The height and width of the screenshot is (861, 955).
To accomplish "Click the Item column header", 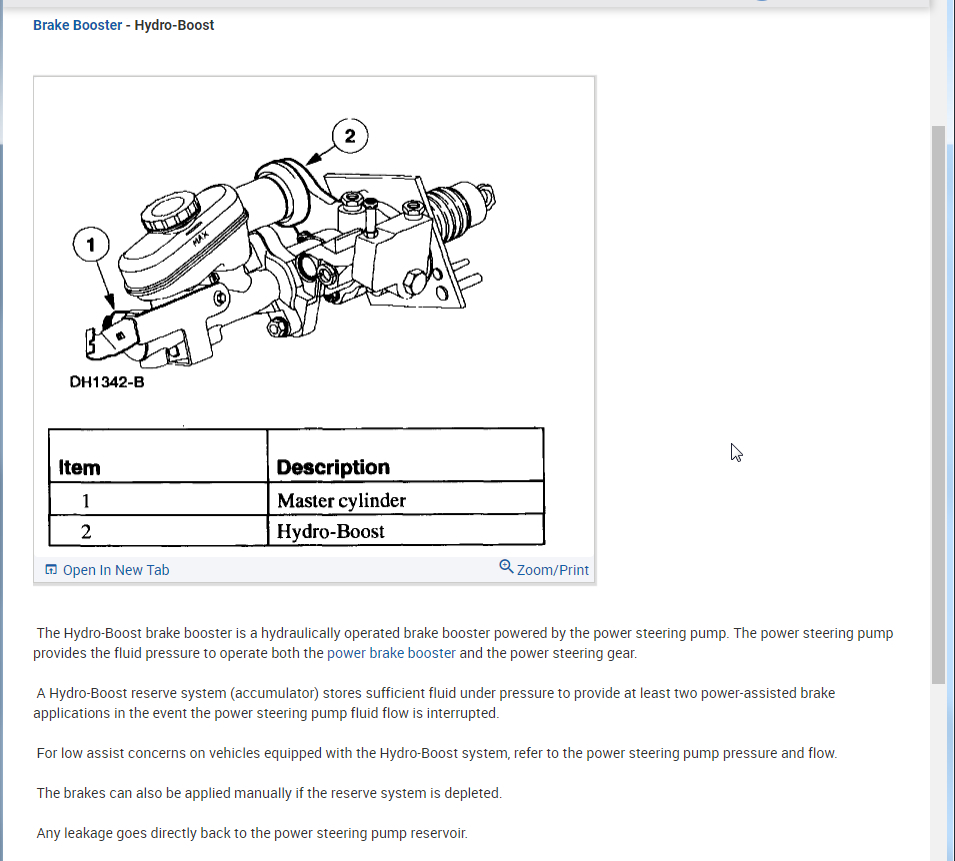I will tap(79, 467).
